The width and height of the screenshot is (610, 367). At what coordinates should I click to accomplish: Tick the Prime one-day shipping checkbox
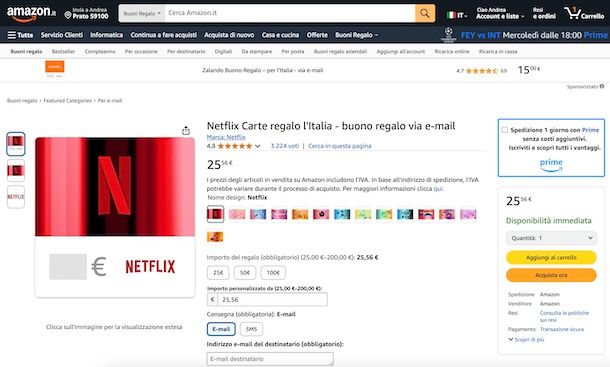click(505, 130)
